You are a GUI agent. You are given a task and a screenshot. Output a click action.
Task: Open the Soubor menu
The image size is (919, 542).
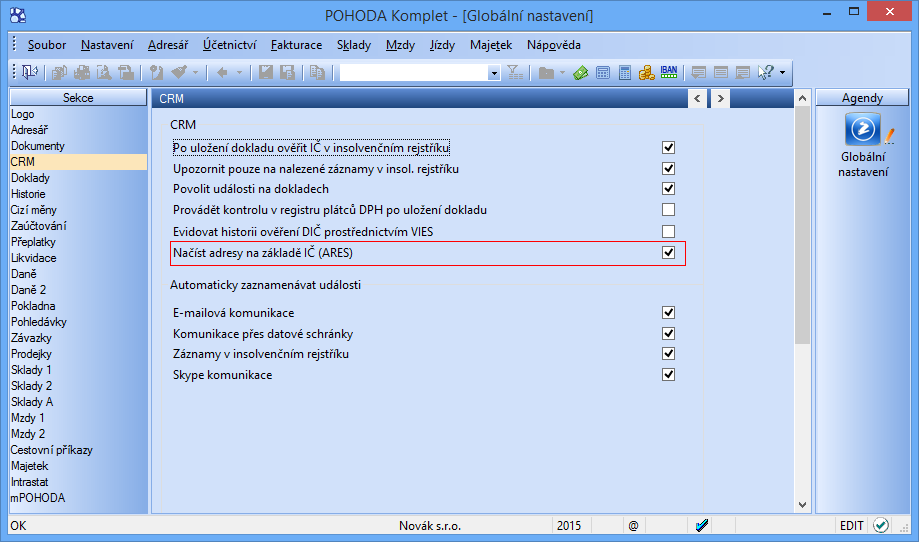click(x=47, y=45)
